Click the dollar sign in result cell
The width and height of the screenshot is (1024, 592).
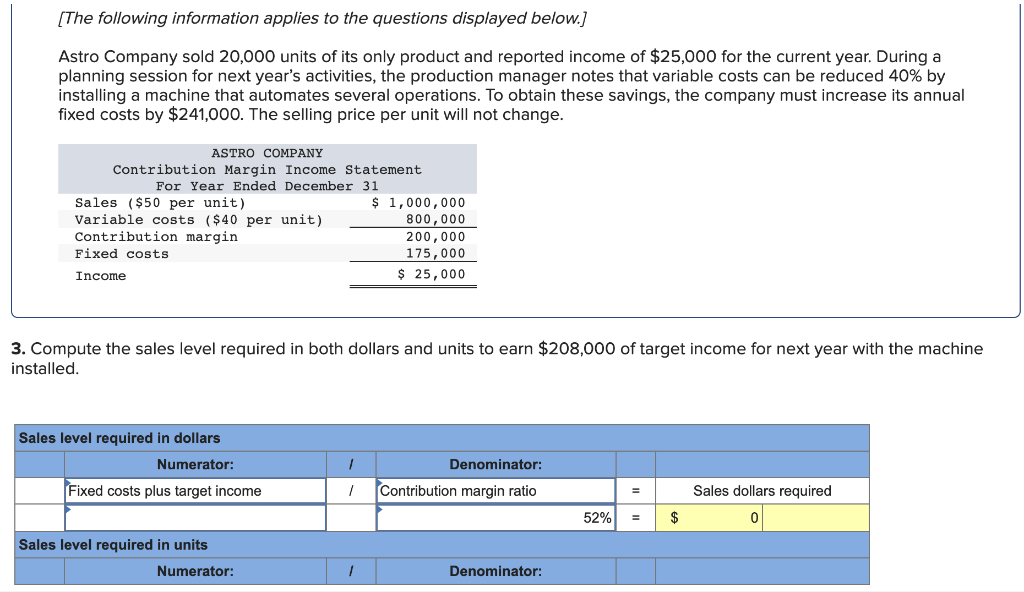click(675, 518)
